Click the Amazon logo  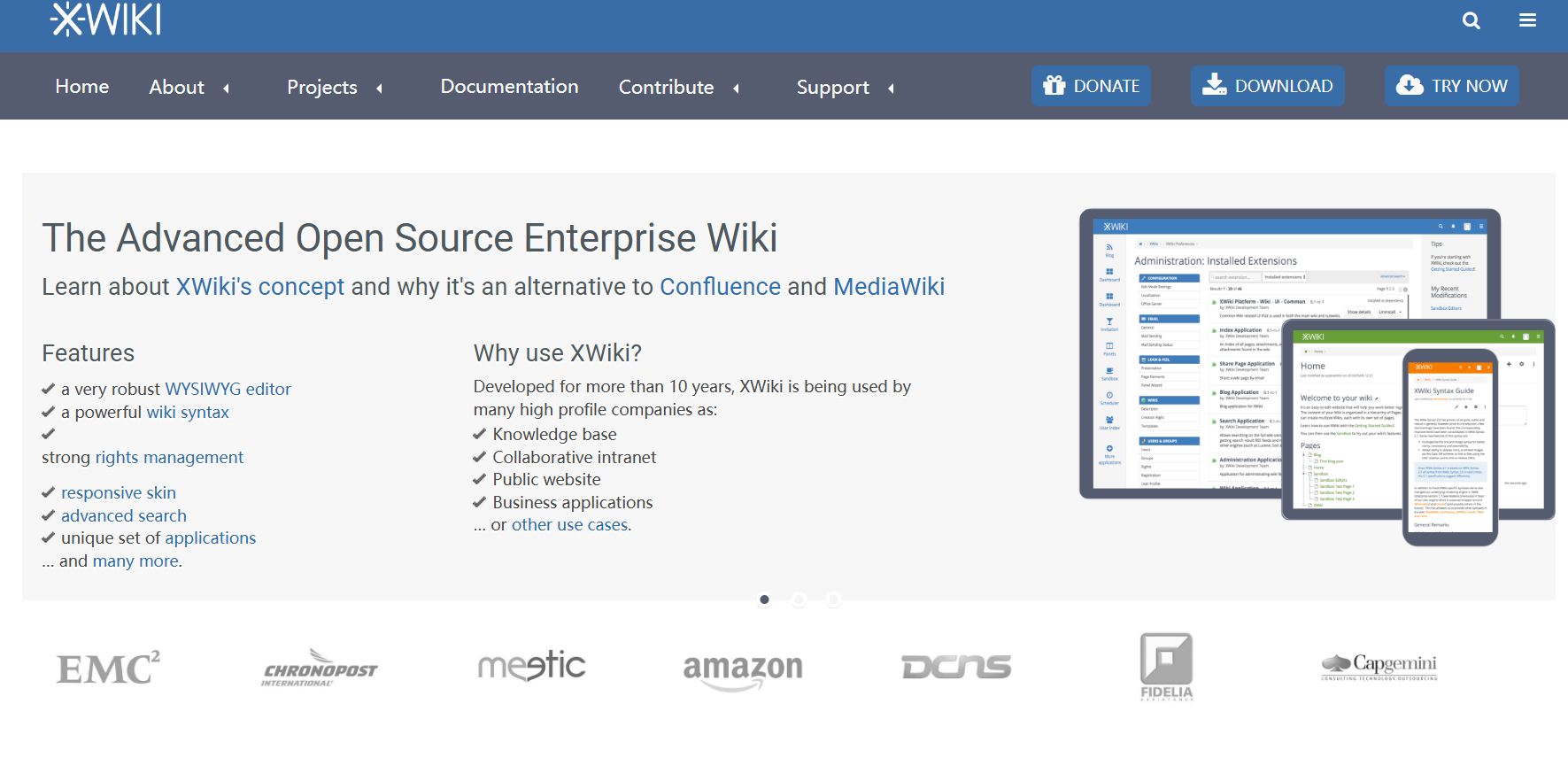(x=743, y=671)
